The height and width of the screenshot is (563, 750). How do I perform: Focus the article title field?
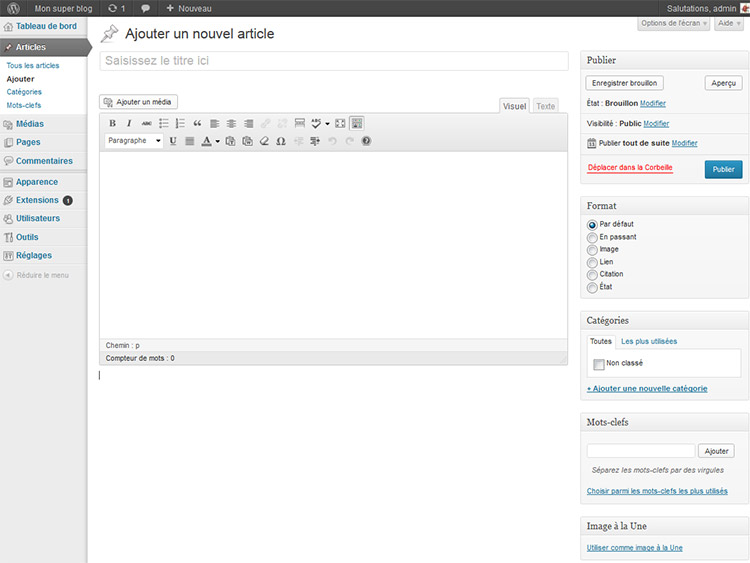click(334, 61)
